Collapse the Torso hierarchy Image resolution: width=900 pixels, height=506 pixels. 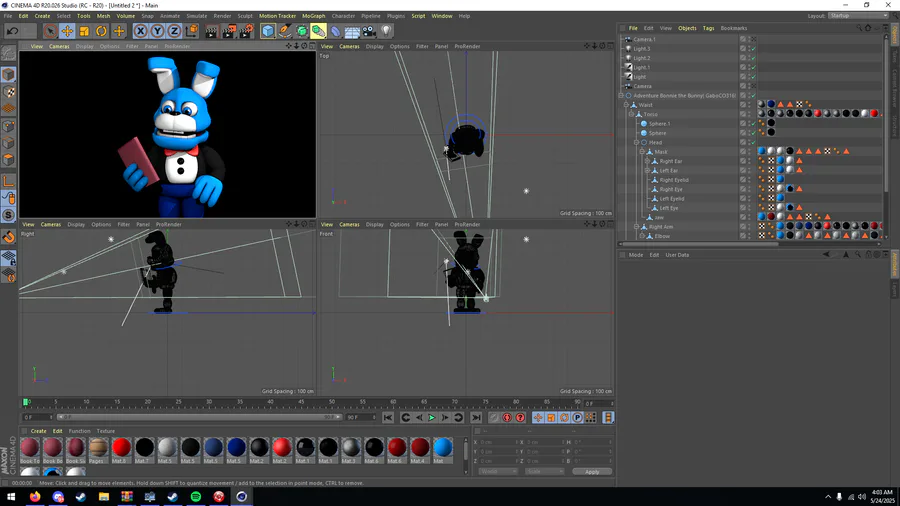click(631, 114)
